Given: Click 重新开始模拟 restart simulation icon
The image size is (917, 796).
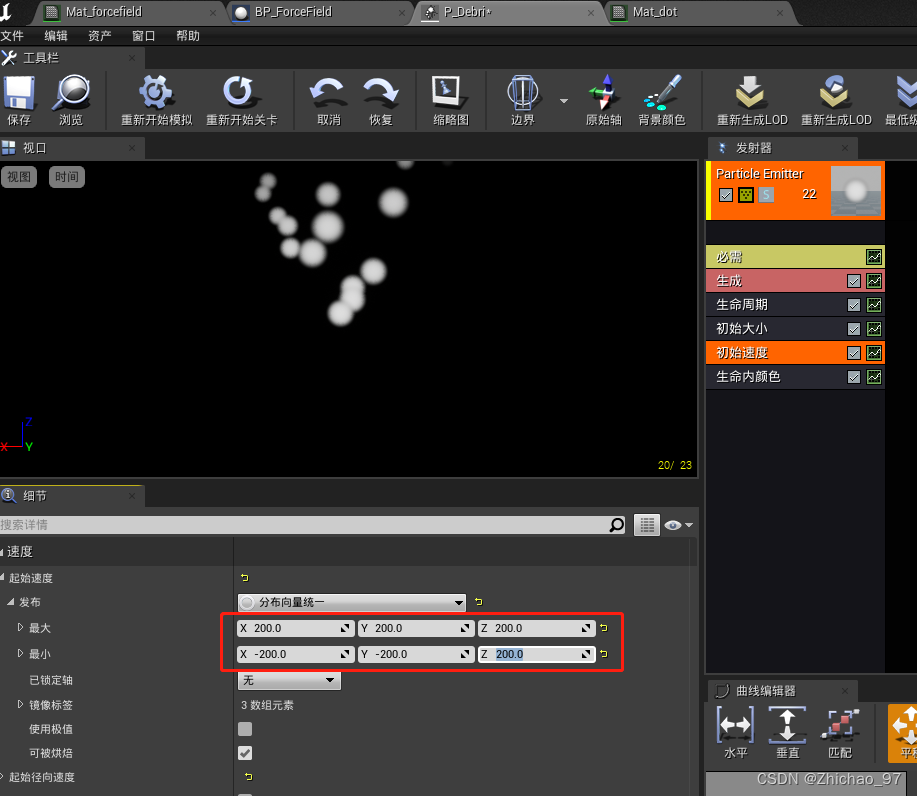Looking at the screenshot, I should [156, 94].
